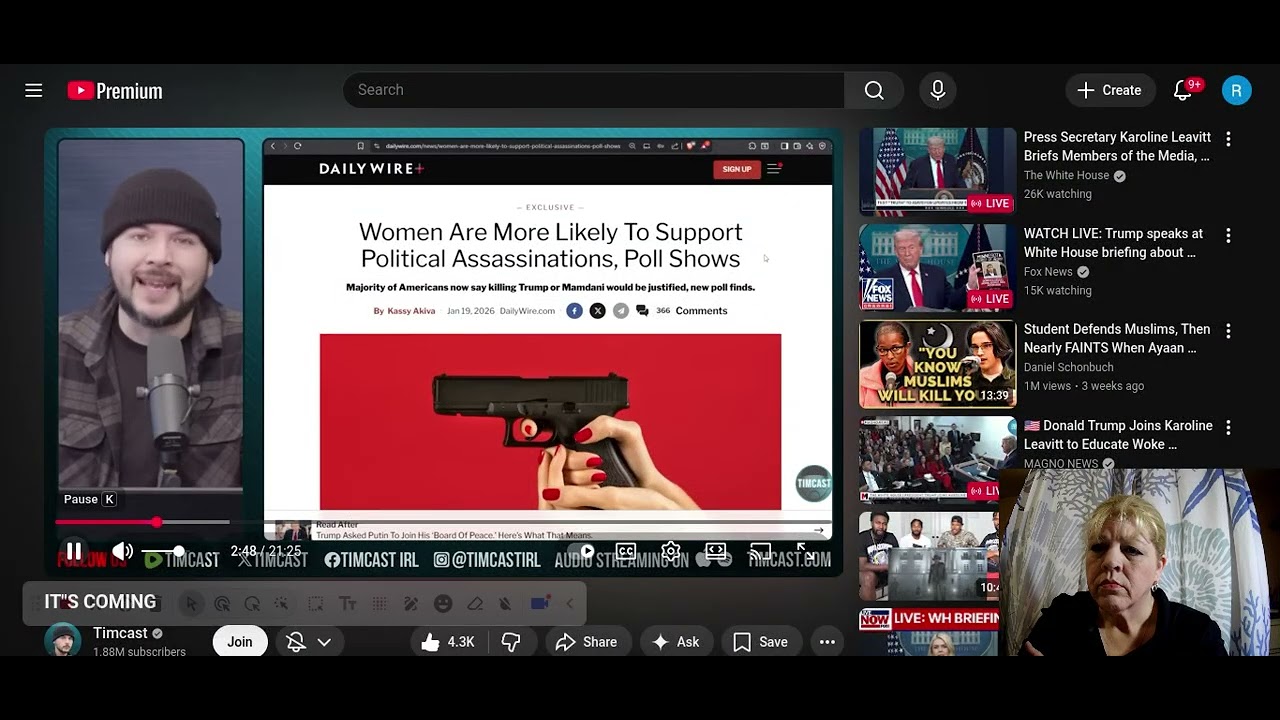Click the camera recording icon in annotation toolbar

tap(540, 603)
